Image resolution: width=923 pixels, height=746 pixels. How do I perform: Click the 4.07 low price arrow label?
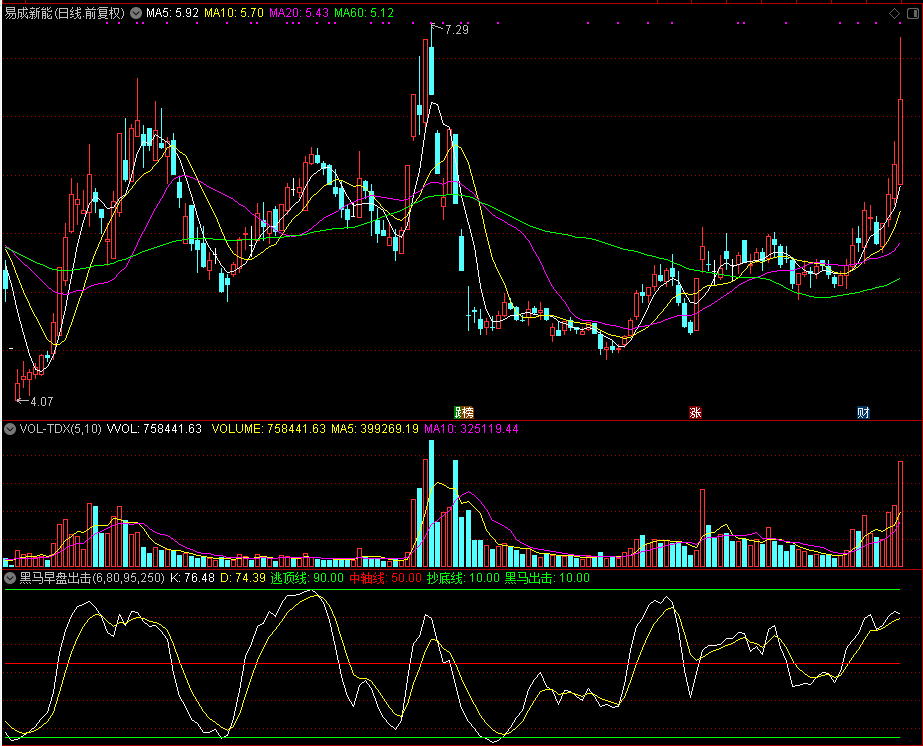pos(40,401)
